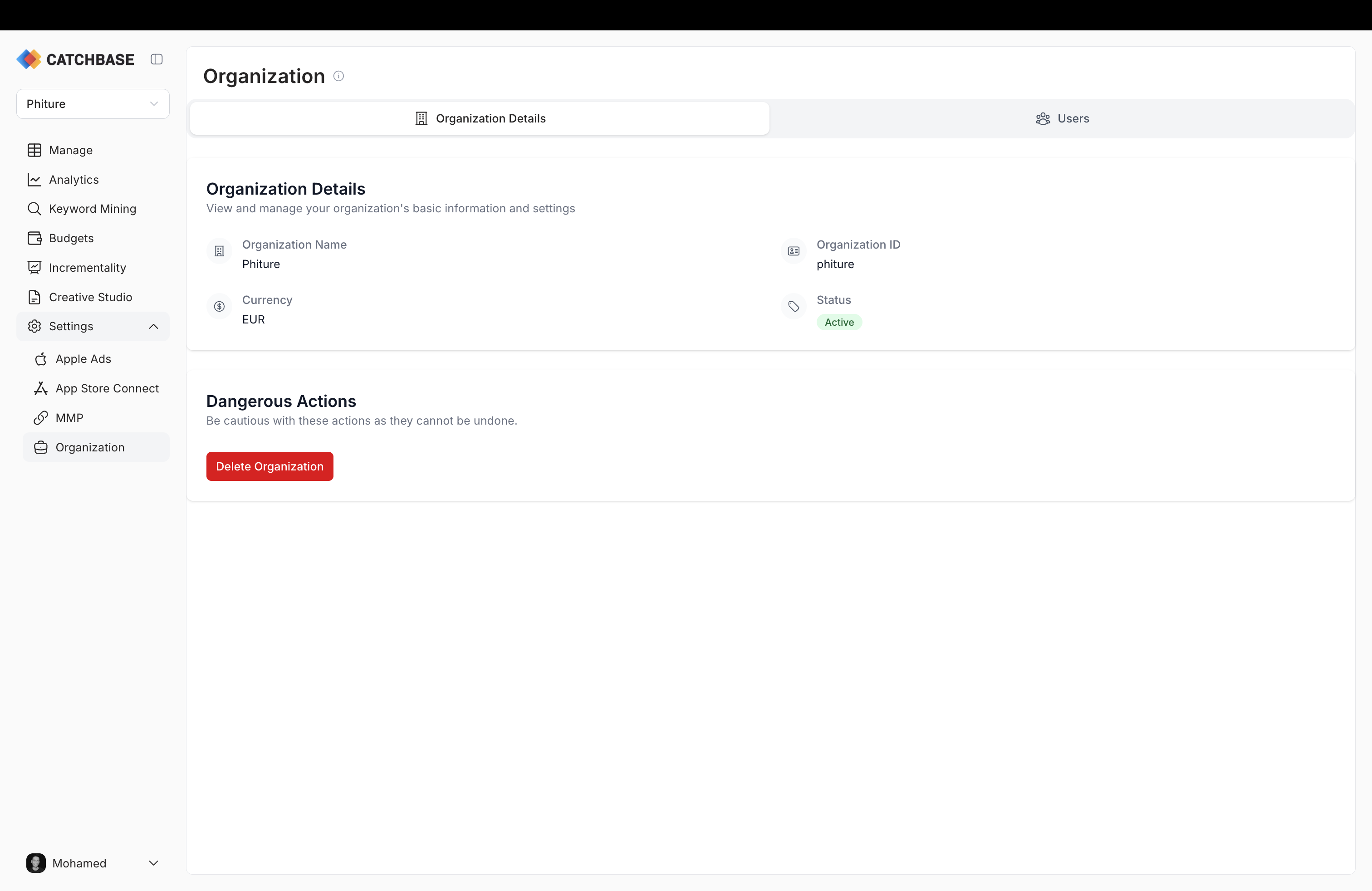Click the Budgets wallet icon
This screenshot has height=891, width=1372.
tap(34, 238)
